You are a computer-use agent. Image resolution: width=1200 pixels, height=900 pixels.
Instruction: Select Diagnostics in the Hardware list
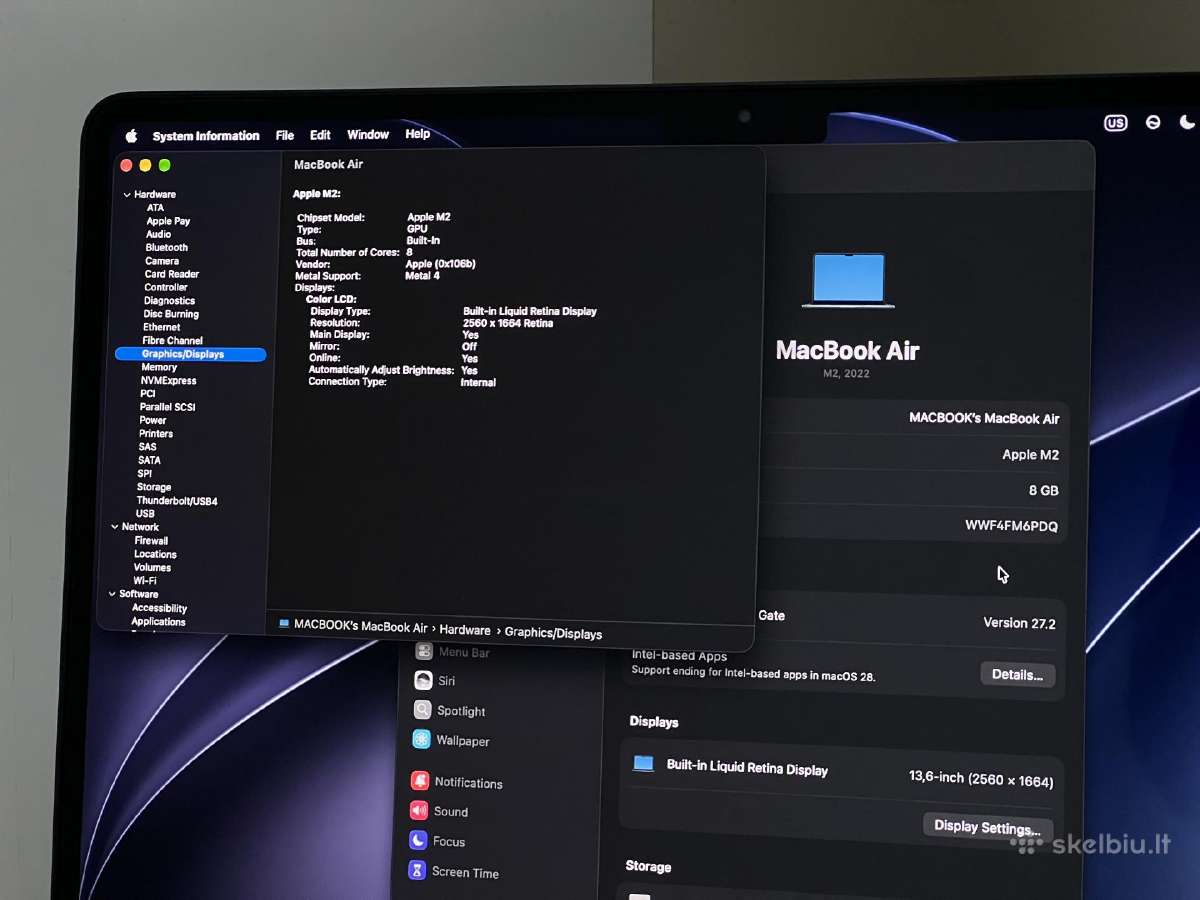pos(169,300)
